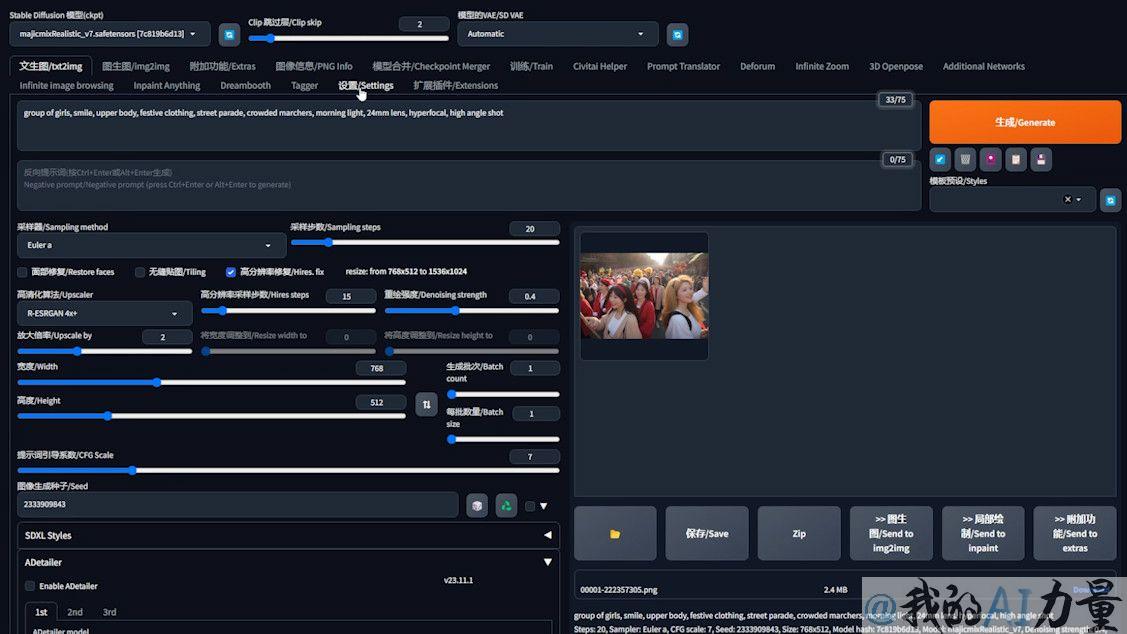The height and width of the screenshot is (634, 1127).
Task: Click the generated parade image thumbnail
Action: coord(644,295)
